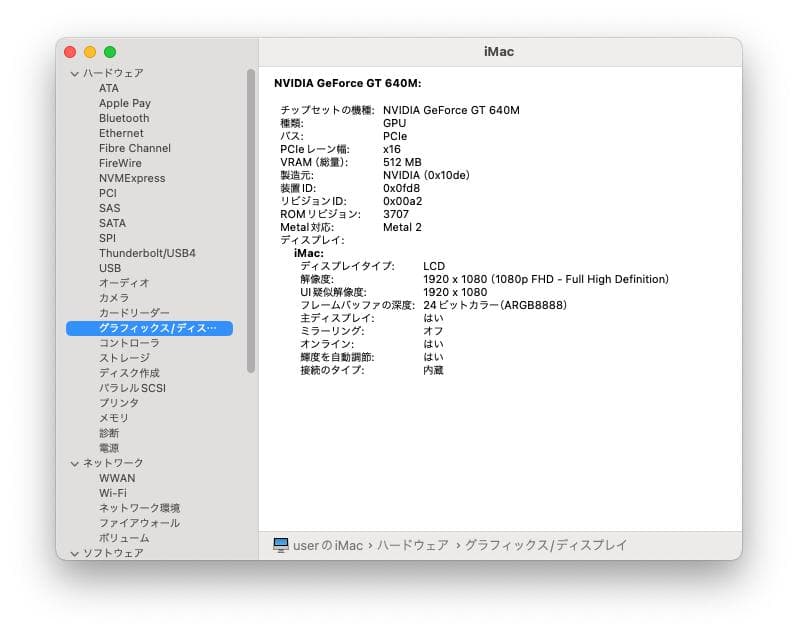Viewport: 798px width, 634px height.
Task: Click the PCIe lane width x16
Action: [392, 150]
